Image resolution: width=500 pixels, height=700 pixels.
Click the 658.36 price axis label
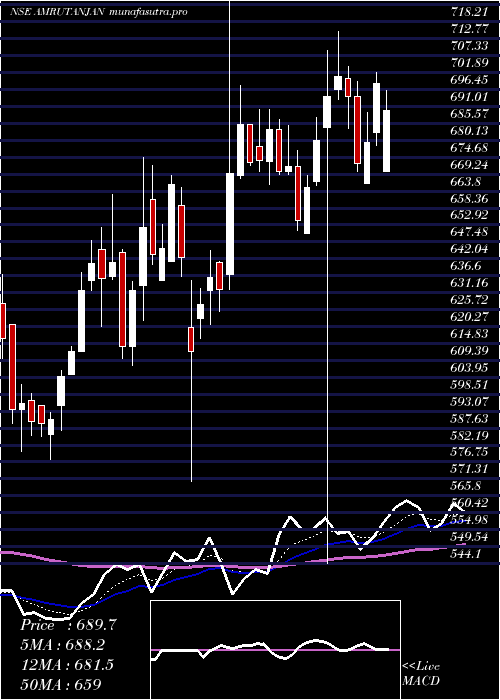coord(470,198)
